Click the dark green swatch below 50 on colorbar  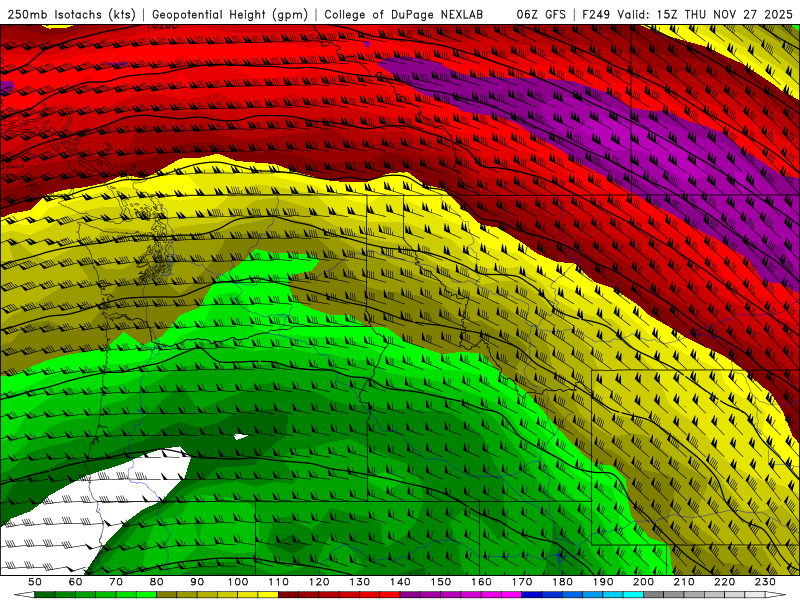(x=45, y=595)
